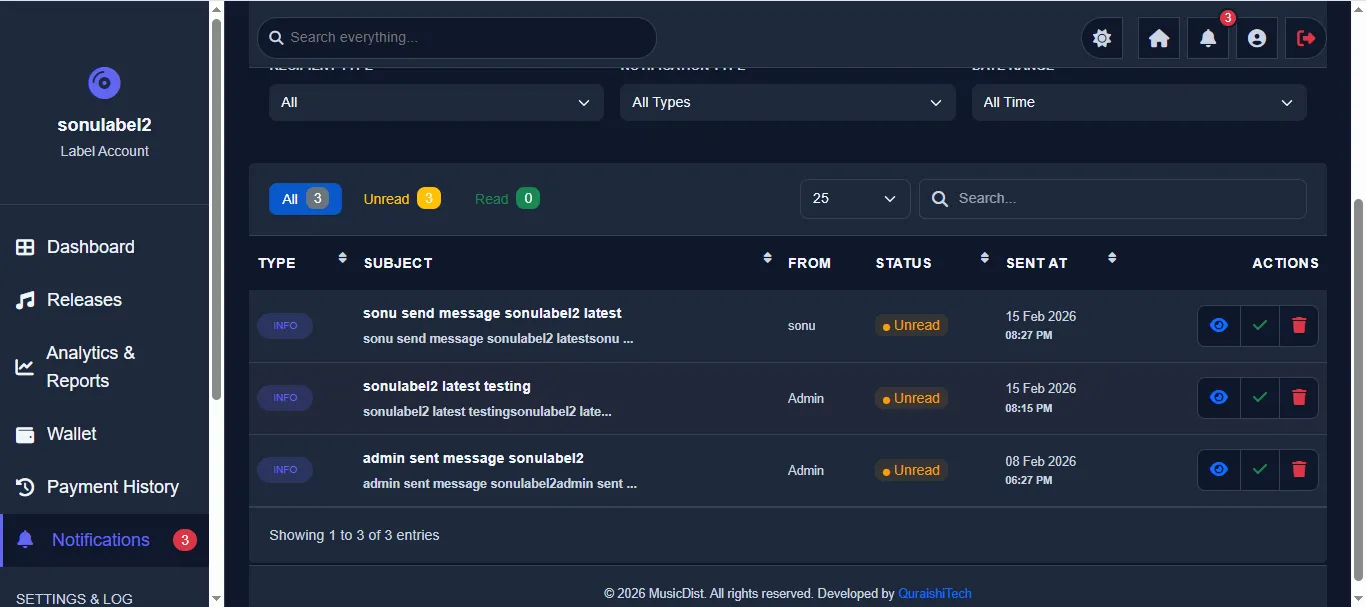This screenshot has height=607, width=1366.
Task: Open Notifications in the sidebar
Action: click(x=104, y=540)
